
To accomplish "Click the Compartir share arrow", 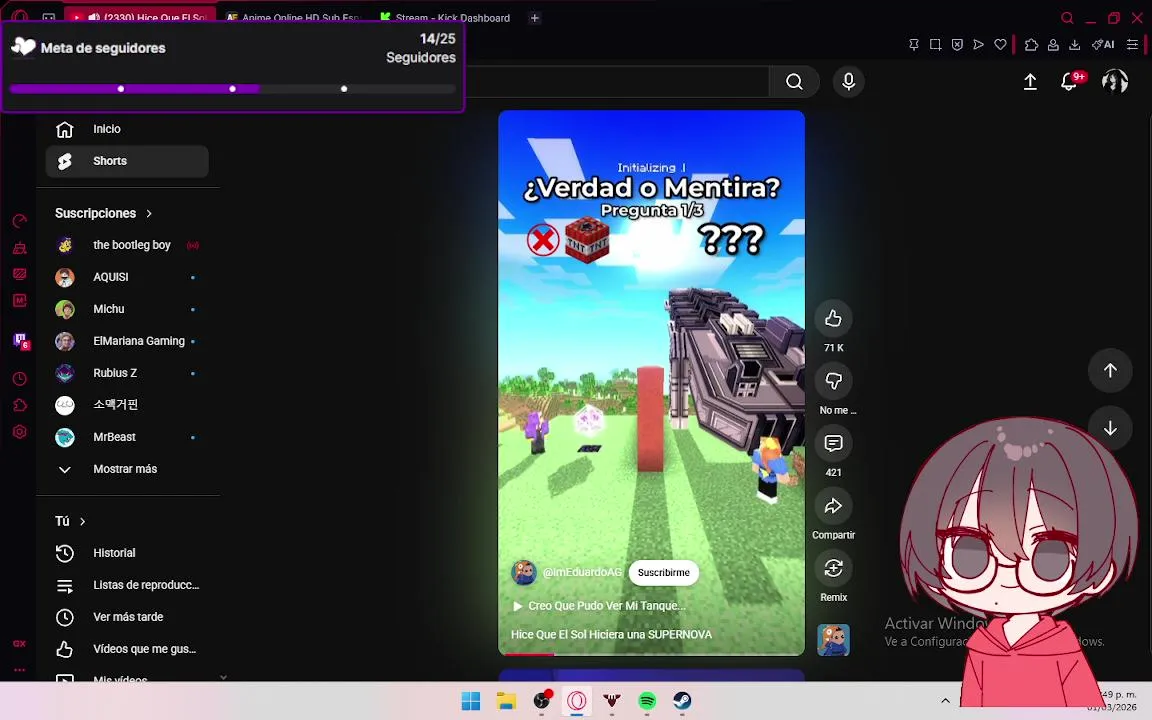I will [x=833, y=505].
